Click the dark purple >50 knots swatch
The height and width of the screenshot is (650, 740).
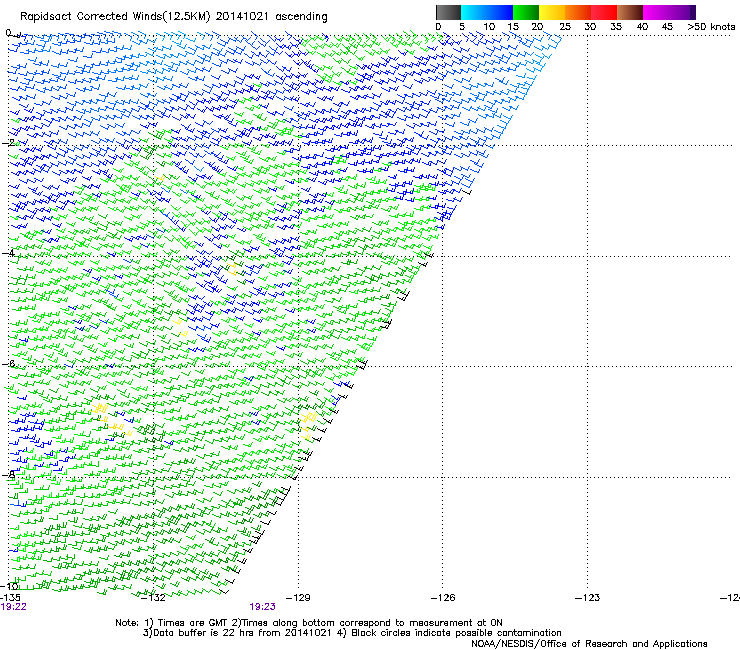pyautogui.click(x=693, y=12)
